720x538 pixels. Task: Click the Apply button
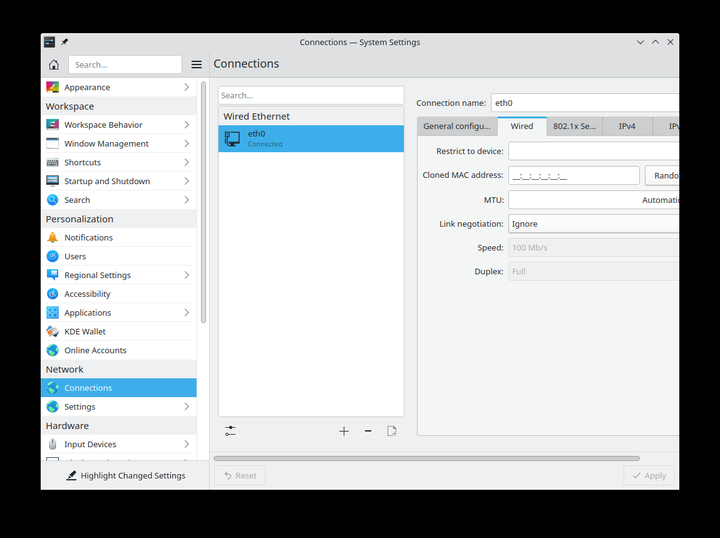pos(649,476)
